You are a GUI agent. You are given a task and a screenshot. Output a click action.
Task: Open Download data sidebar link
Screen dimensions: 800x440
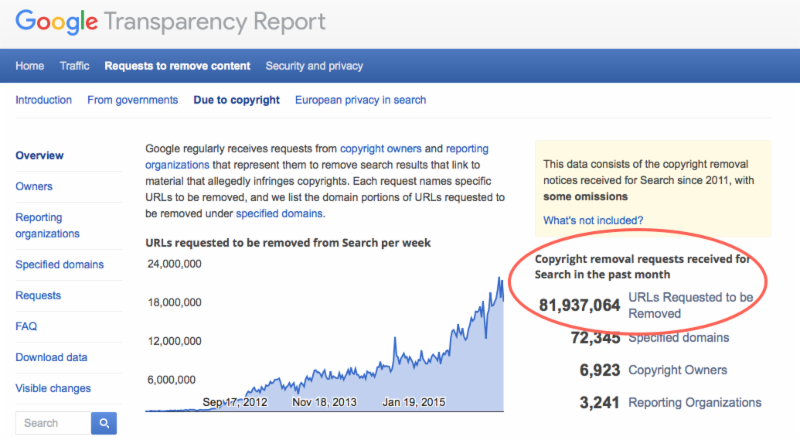(x=51, y=357)
